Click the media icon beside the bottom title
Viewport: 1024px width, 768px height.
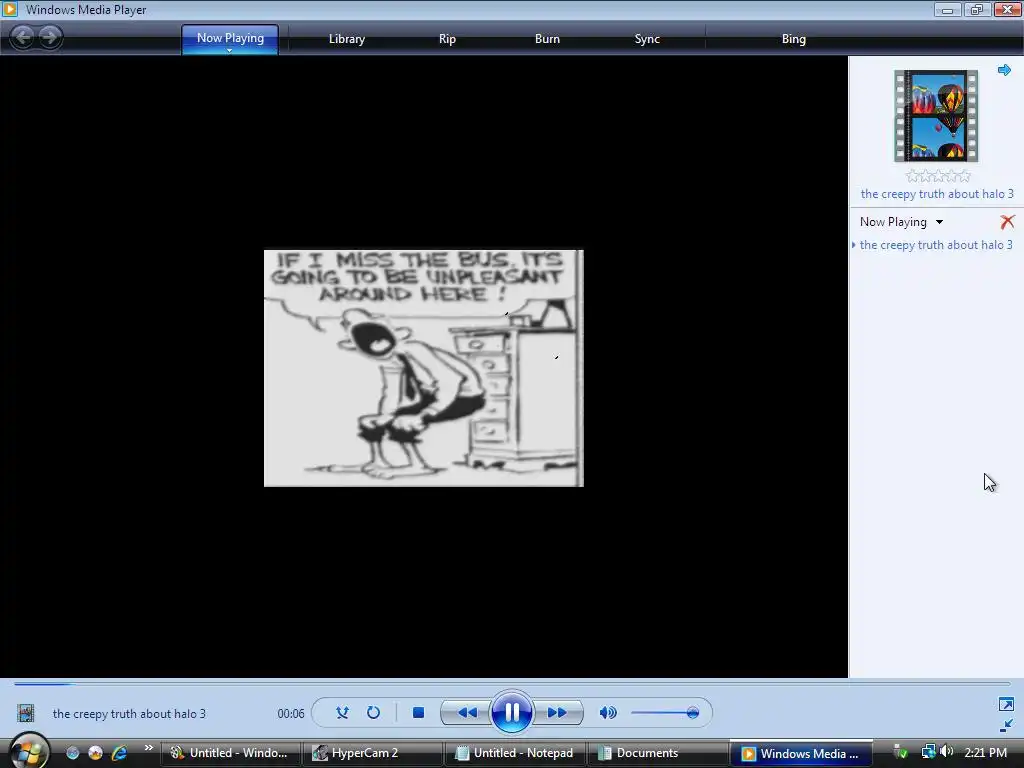[x=25, y=713]
